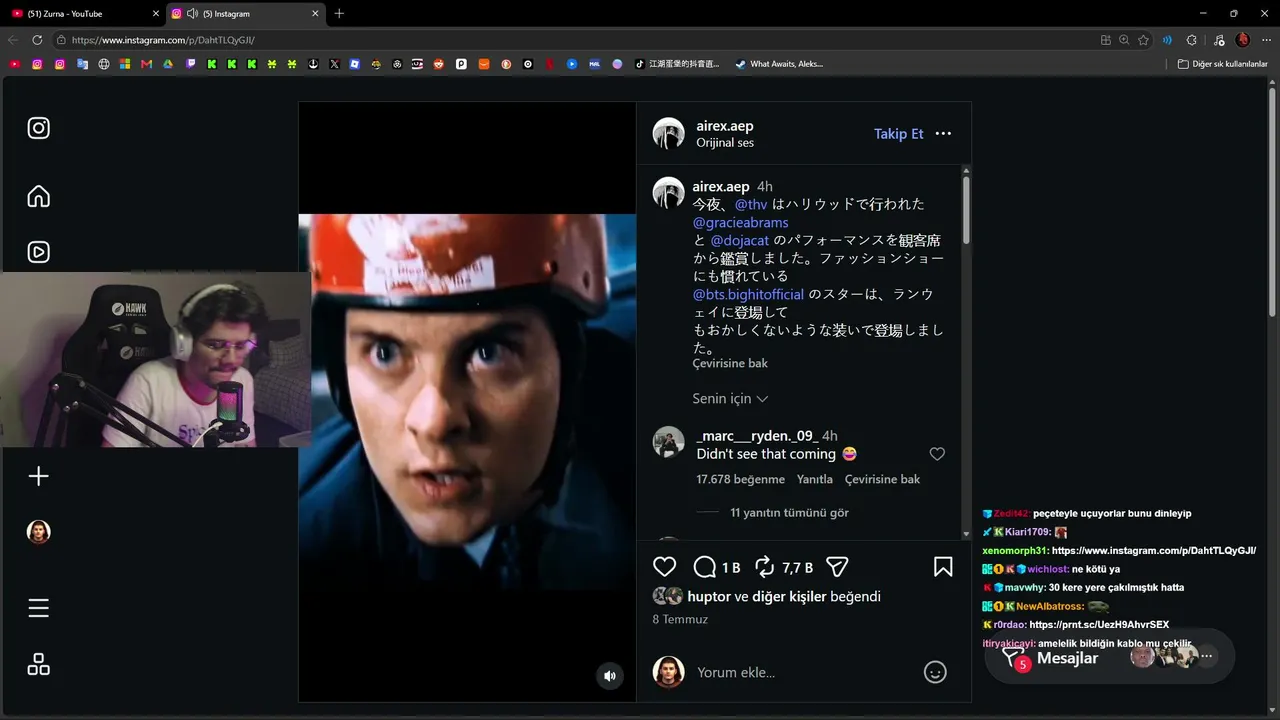Save the post with the bookmark icon

(x=943, y=567)
